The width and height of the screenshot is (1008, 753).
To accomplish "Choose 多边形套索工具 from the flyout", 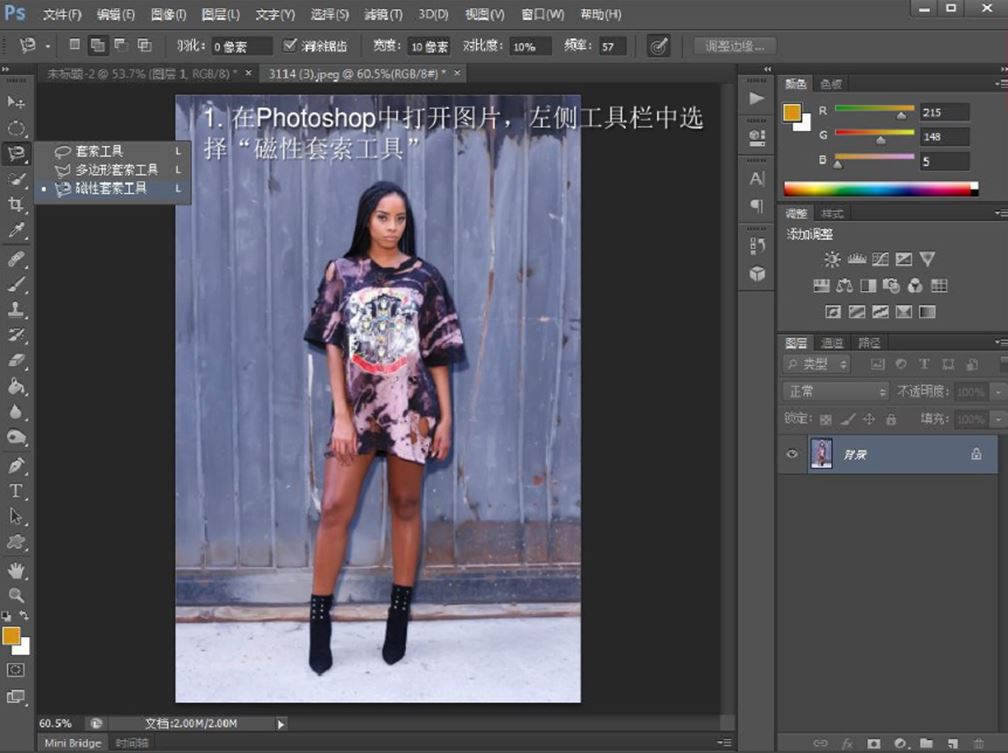I will click(116, 170).
